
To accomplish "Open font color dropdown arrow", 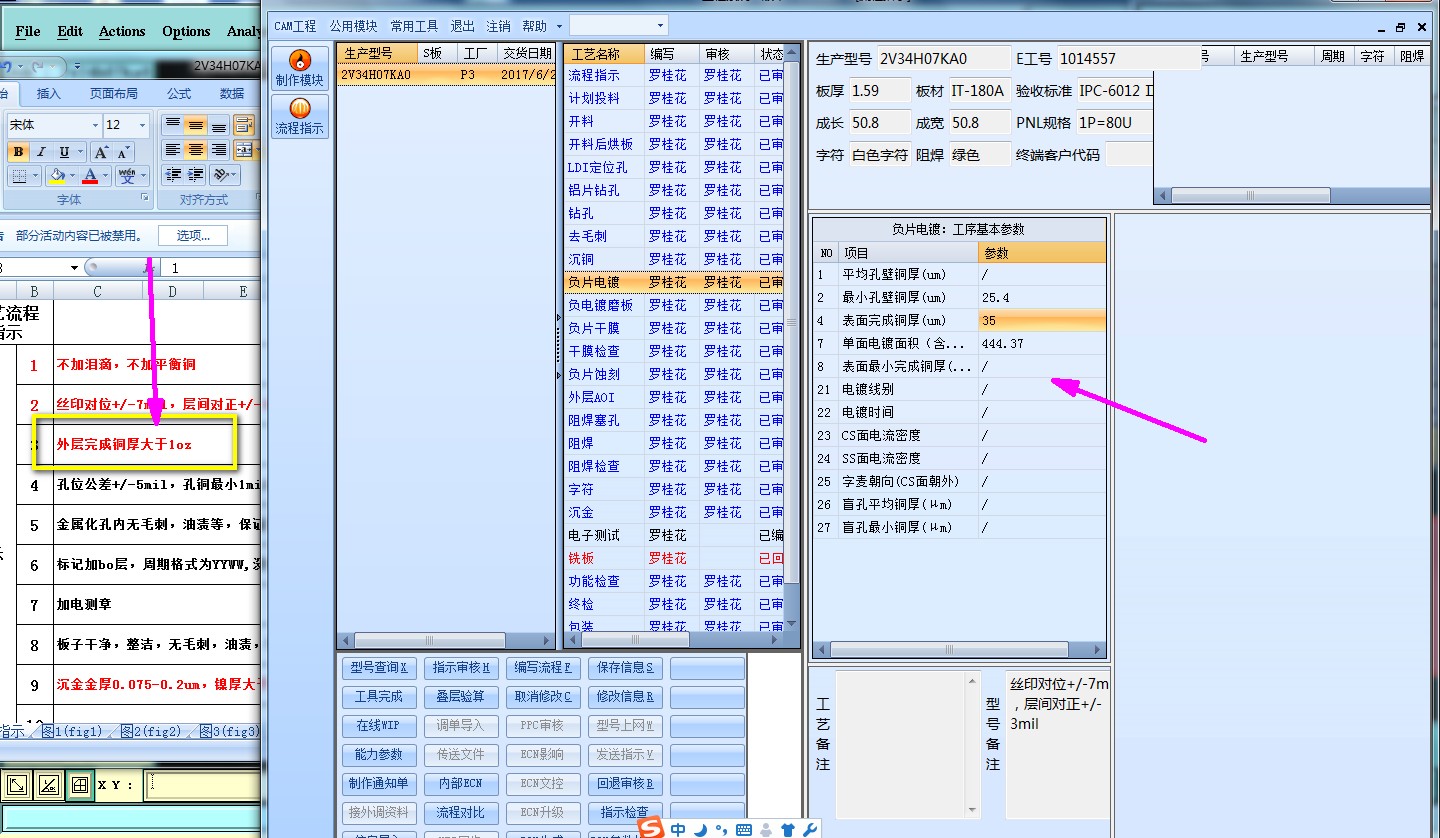I will [107, 176].
